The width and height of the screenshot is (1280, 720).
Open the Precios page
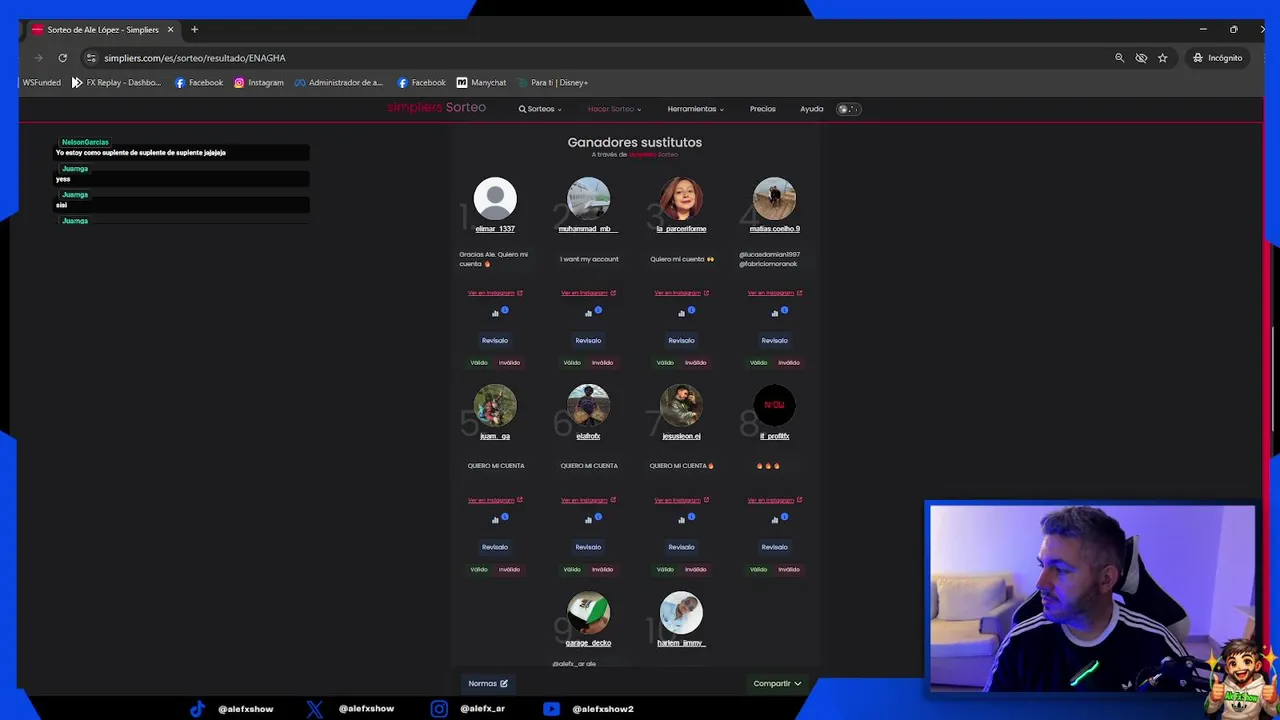coord(763,109)
